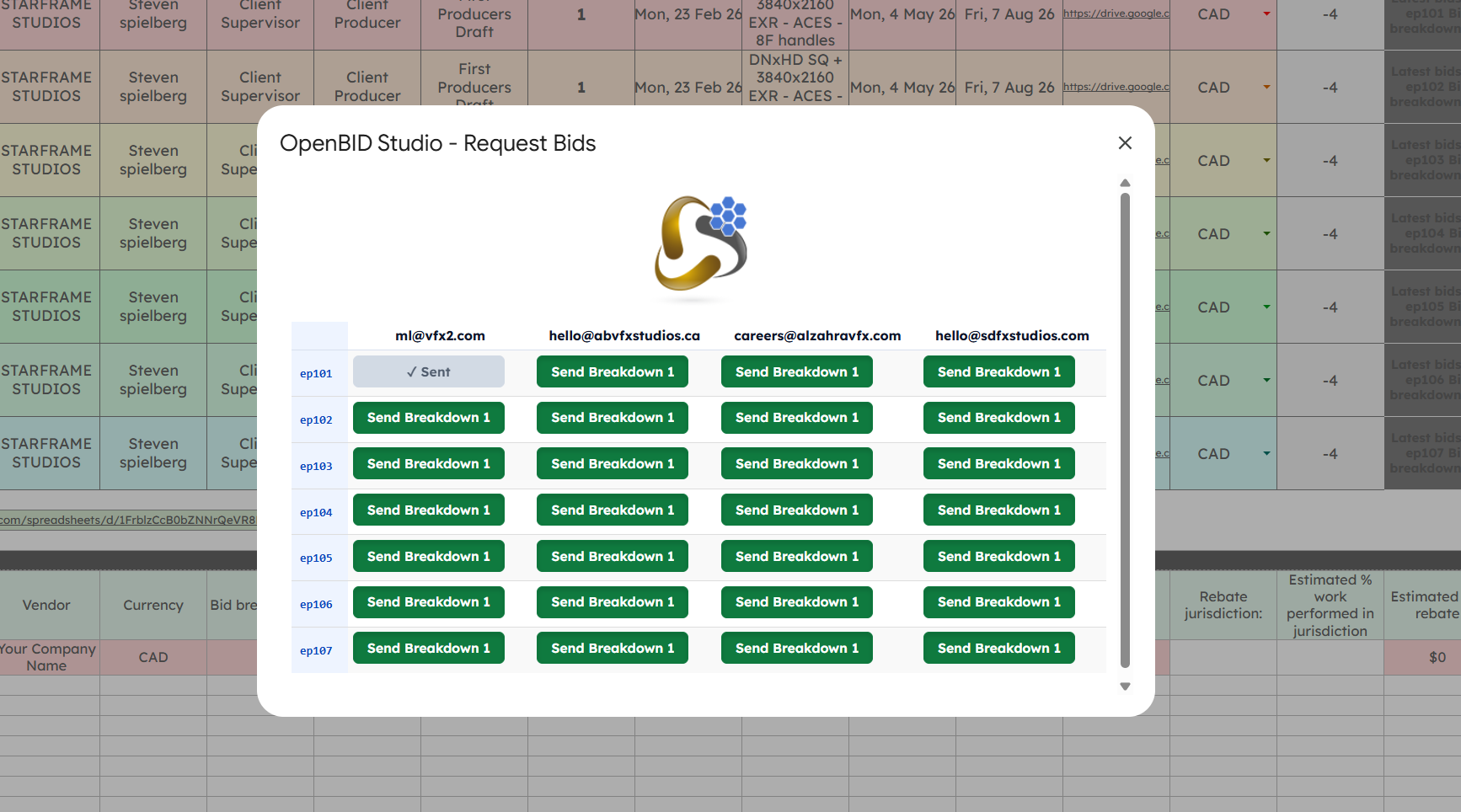This screenshot has height=812, width=1461.
Task: Open the CAD currency dropdown in ep107 row
Action: point(1266,453)
